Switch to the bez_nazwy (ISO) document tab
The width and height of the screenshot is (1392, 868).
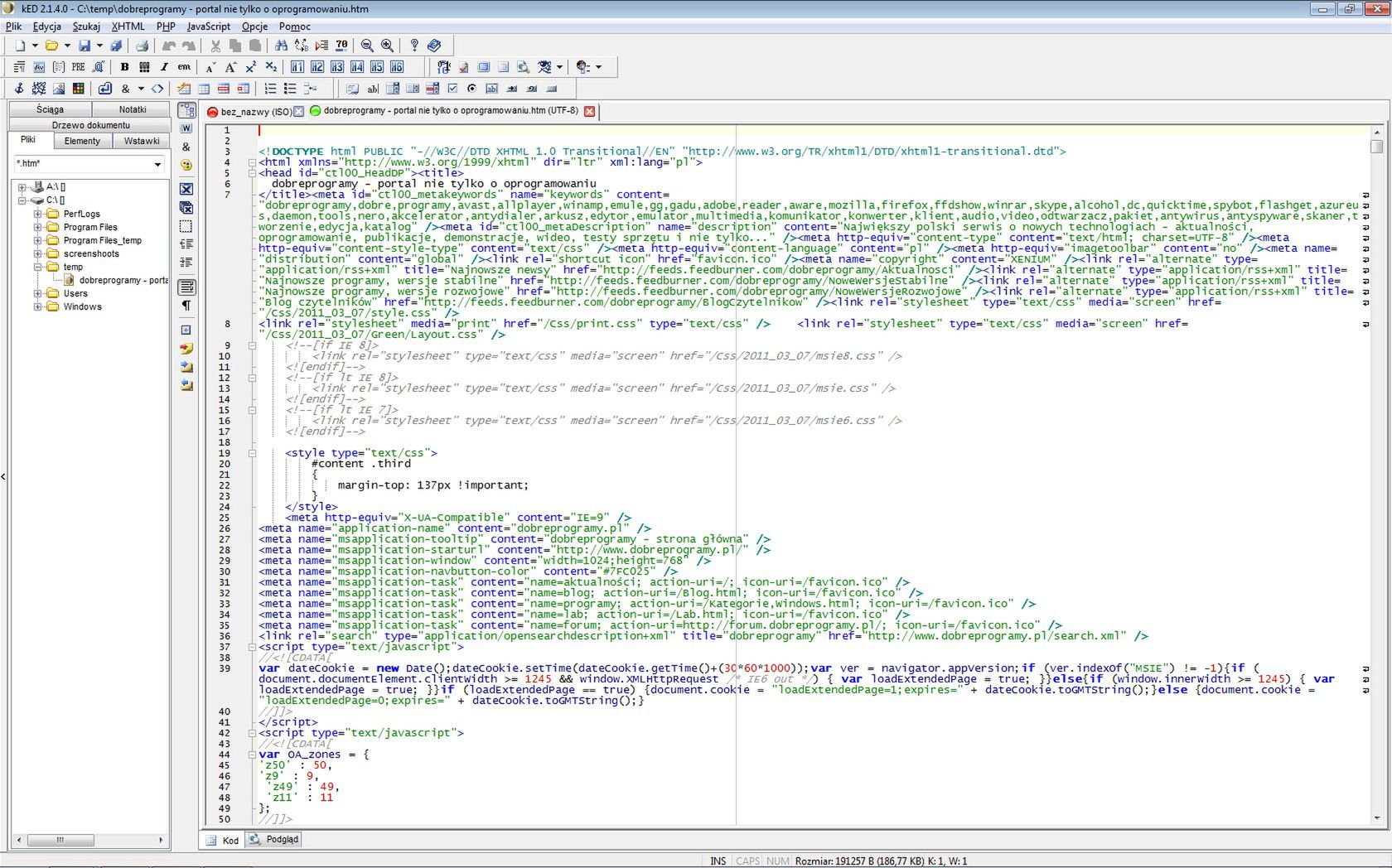(x=256, y=112)
